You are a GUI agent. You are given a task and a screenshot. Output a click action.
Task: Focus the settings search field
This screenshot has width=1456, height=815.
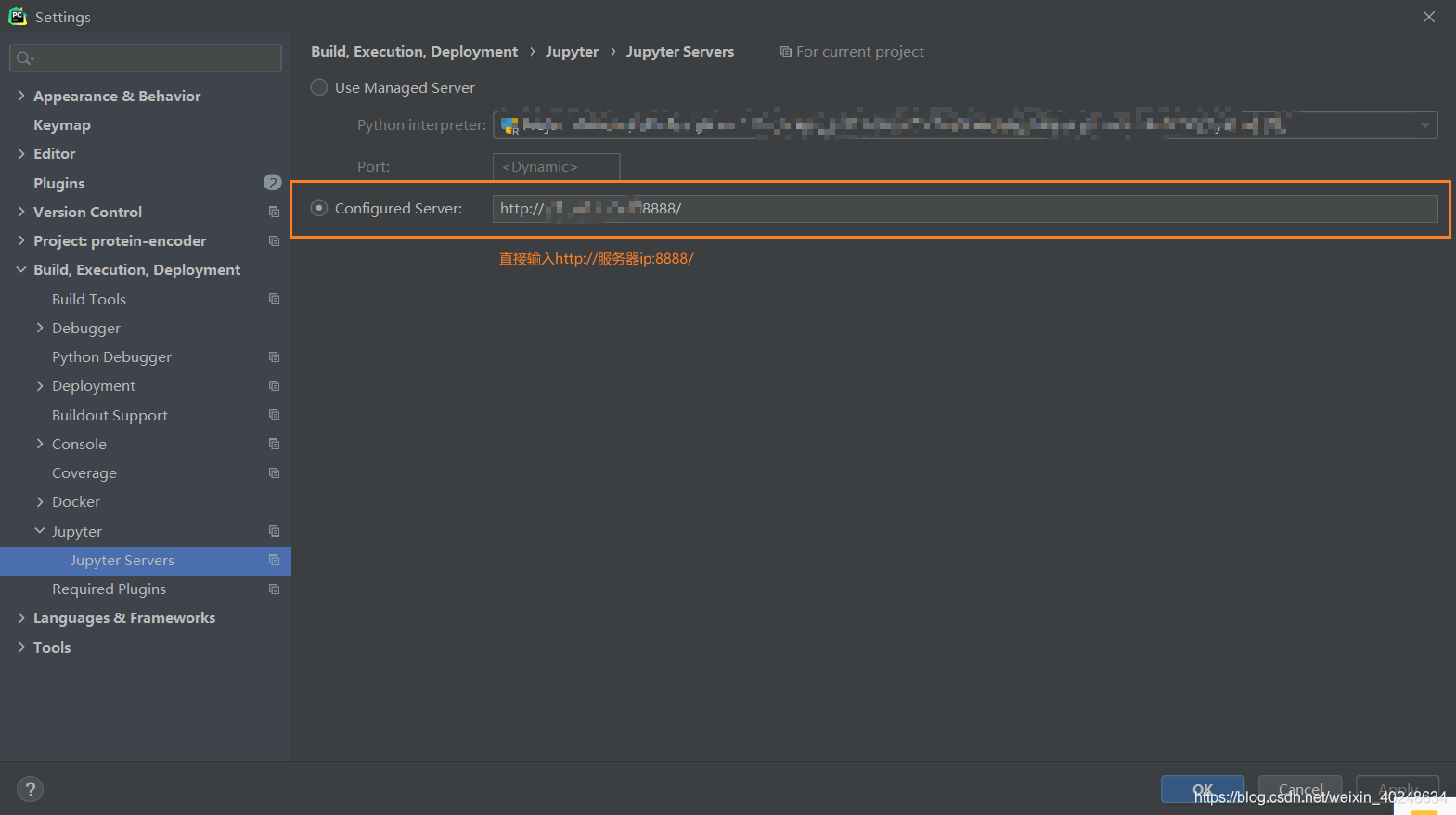(x=146, y=58)
